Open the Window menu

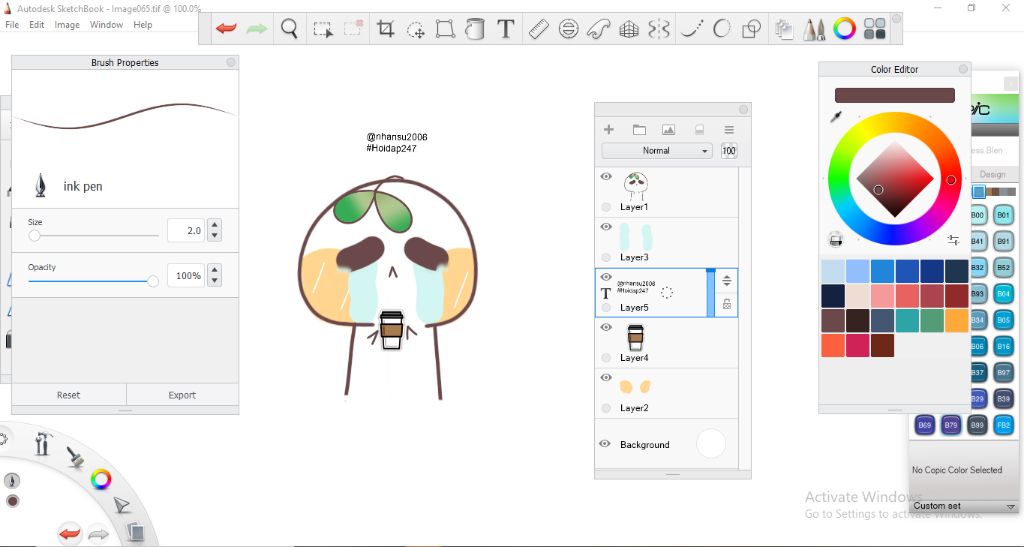click(x=106, y=25)
